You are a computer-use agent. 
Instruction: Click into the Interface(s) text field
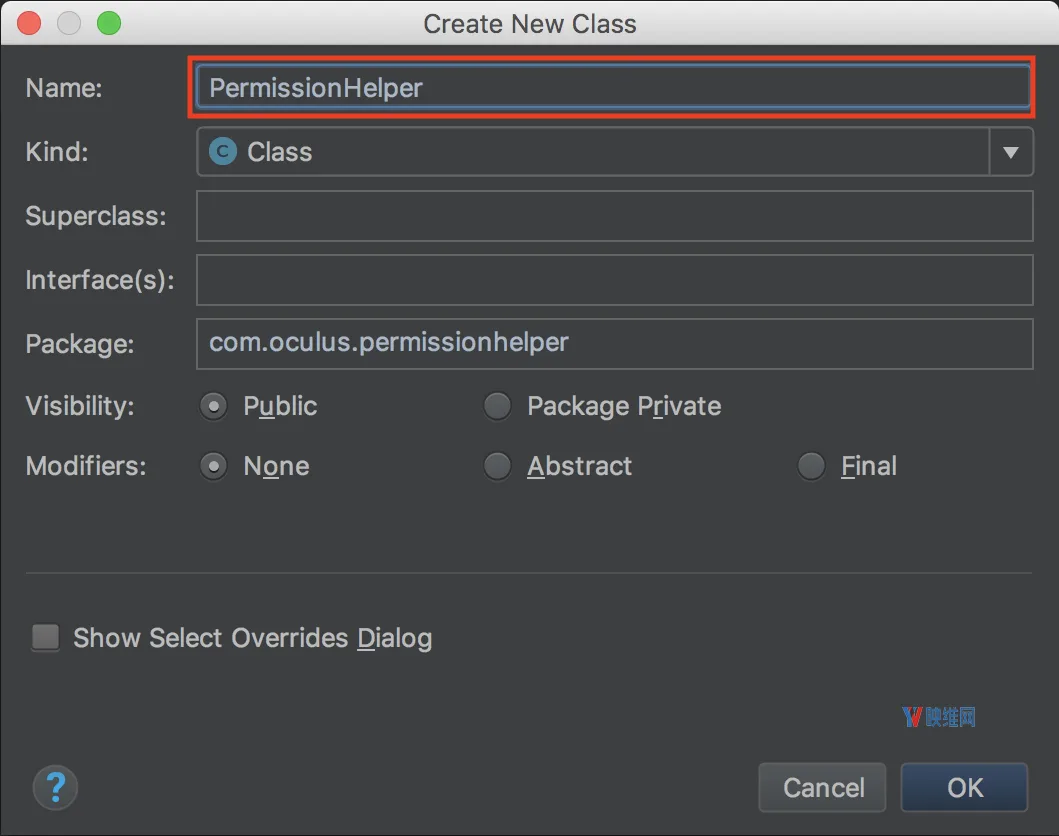pyautogui.click(x=615, y=280)
